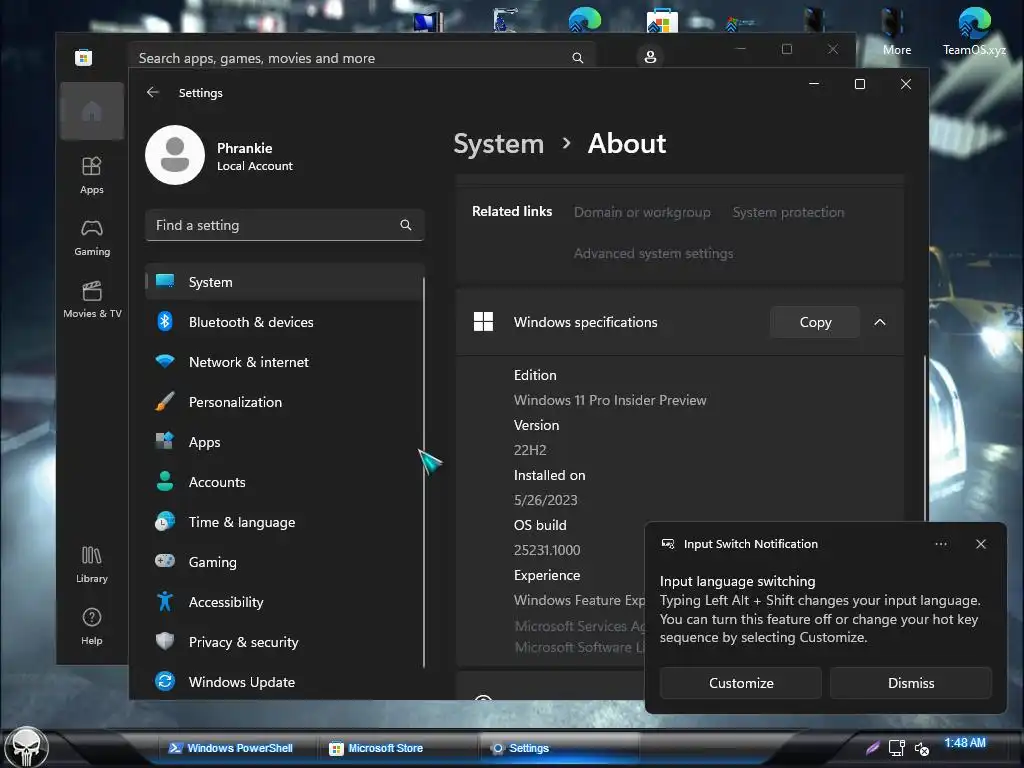Click Microsoft Store search box
The height and width of the screenshot is (768, 1024).
360,57
